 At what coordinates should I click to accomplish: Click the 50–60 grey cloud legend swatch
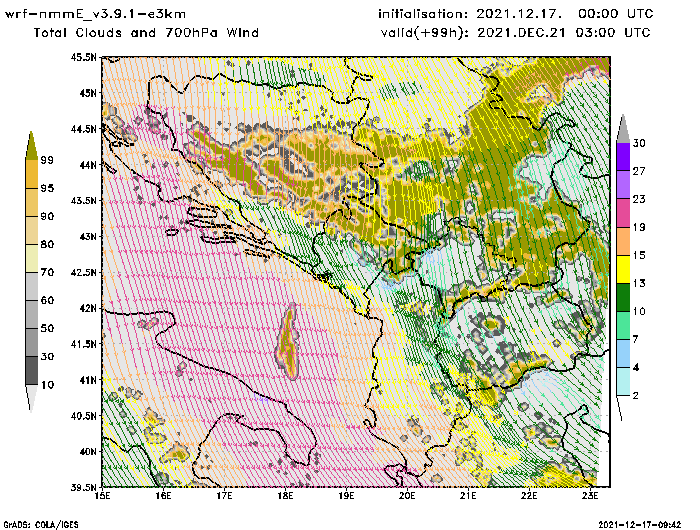pos(31,314)
